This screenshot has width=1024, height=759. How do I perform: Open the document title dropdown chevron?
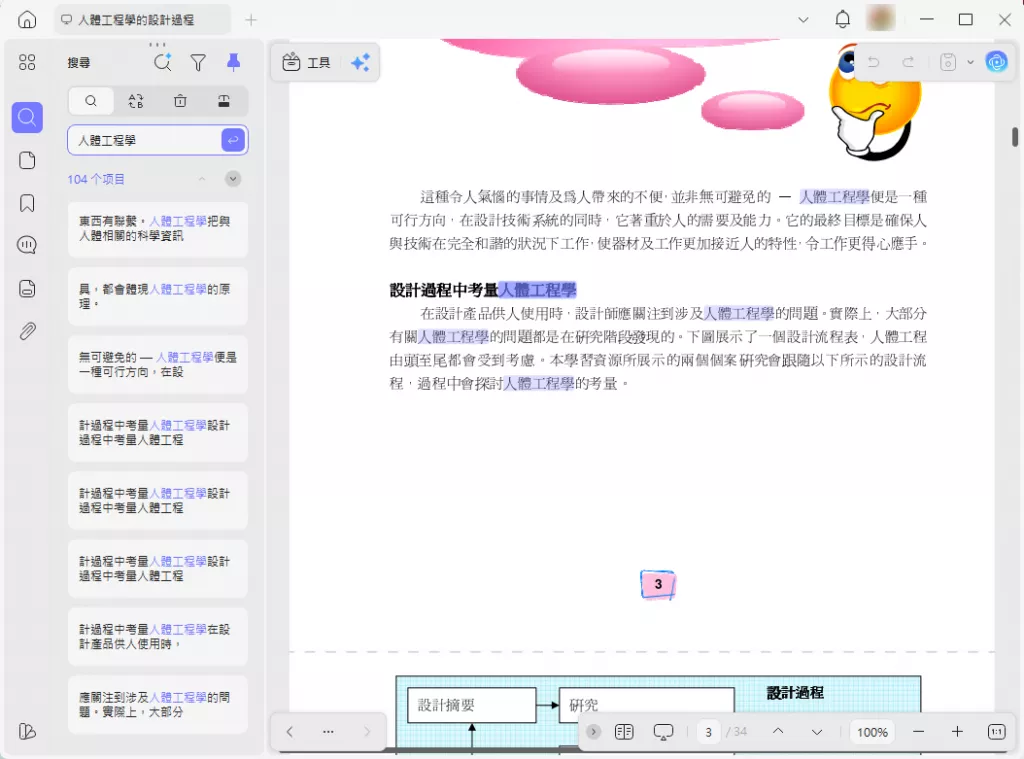[x=803, y=19]
